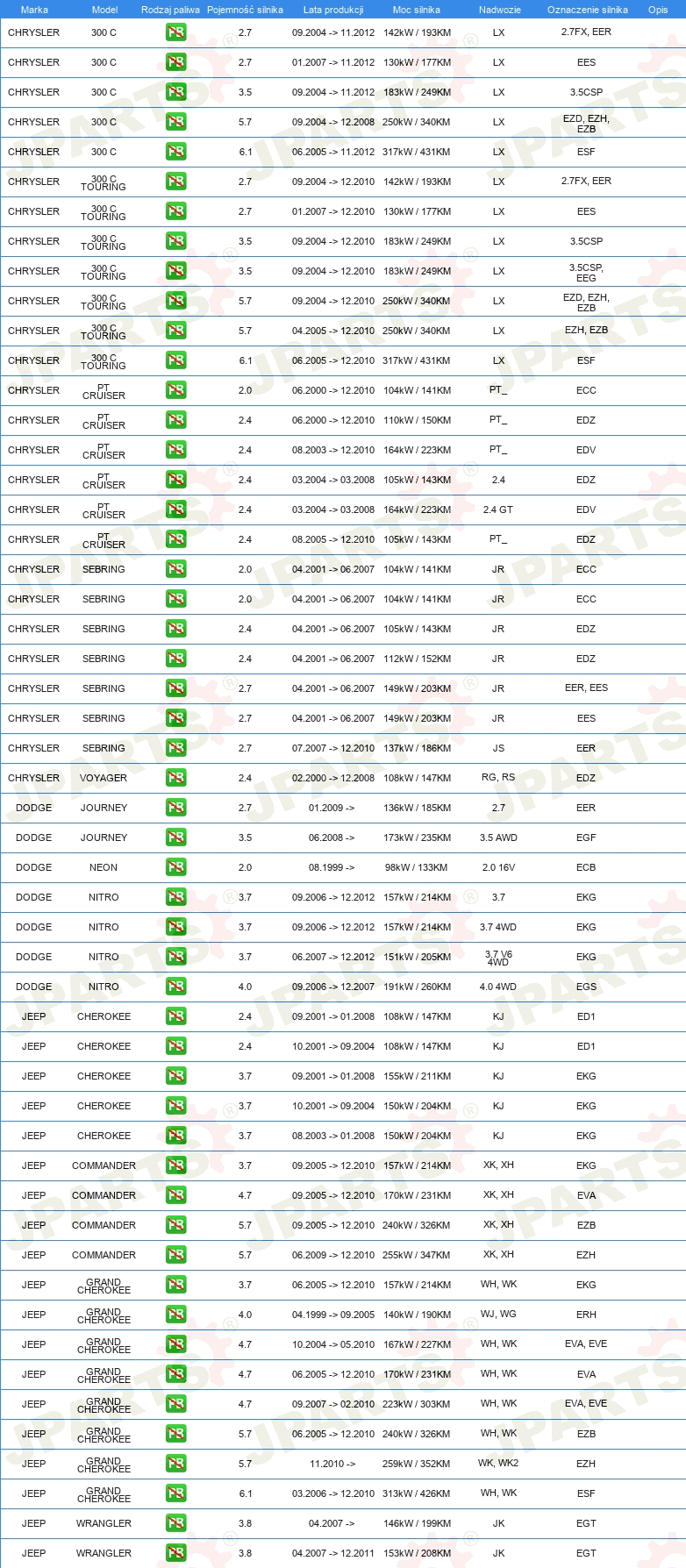Click the 313kW / 426KM power cell
Image resolution: width=686 pixels, height=1568 pixels.
(x=417, y=1493)
